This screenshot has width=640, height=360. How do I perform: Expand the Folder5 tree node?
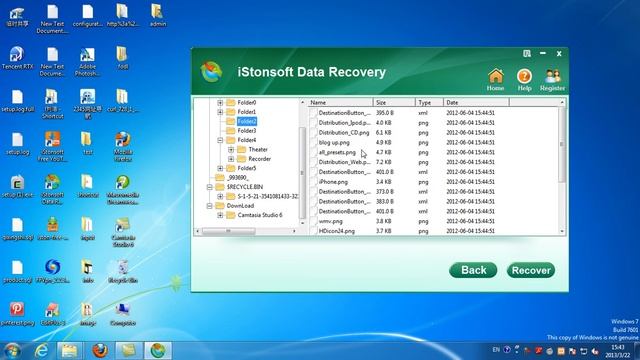220,168
